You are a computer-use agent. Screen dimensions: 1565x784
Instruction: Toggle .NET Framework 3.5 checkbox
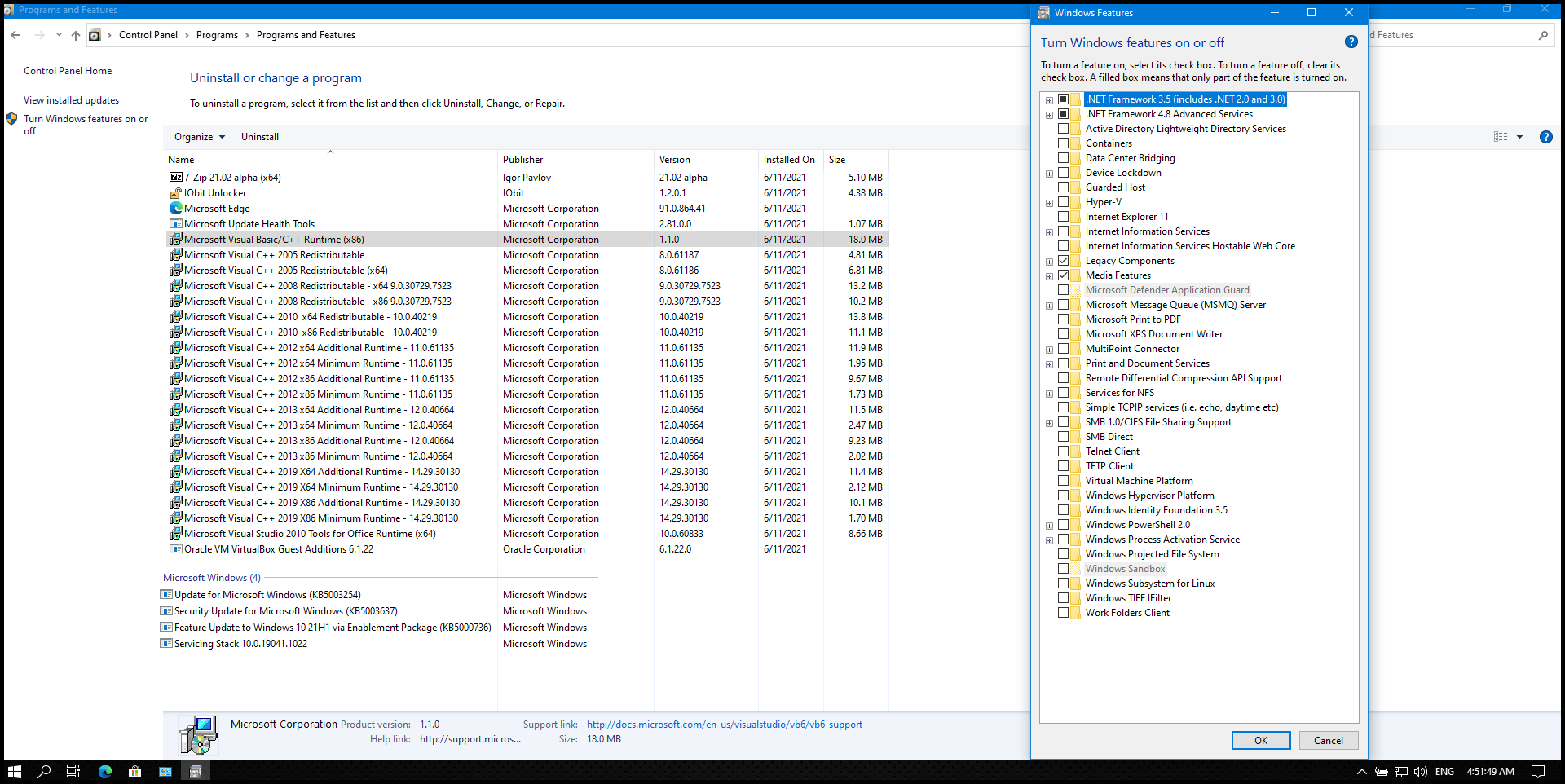(x=1063, y=99)
